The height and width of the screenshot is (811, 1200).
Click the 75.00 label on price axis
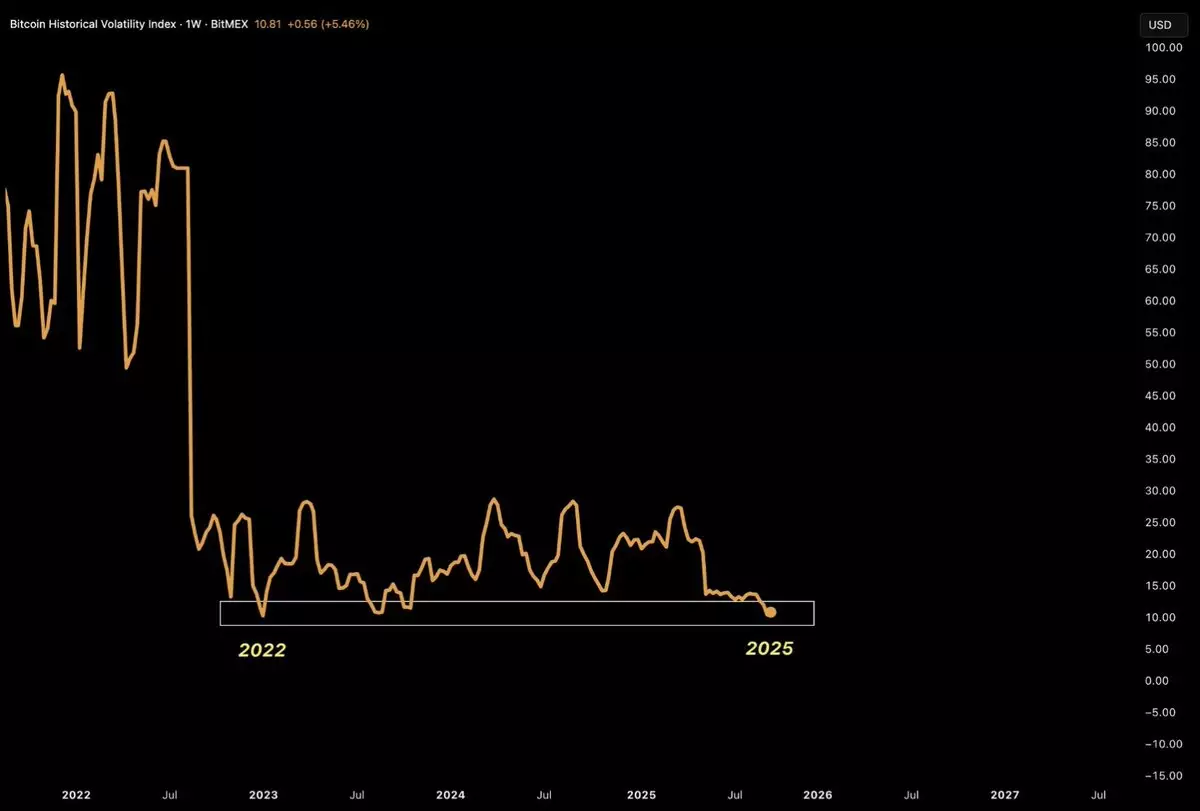[x=1164, y=206]
